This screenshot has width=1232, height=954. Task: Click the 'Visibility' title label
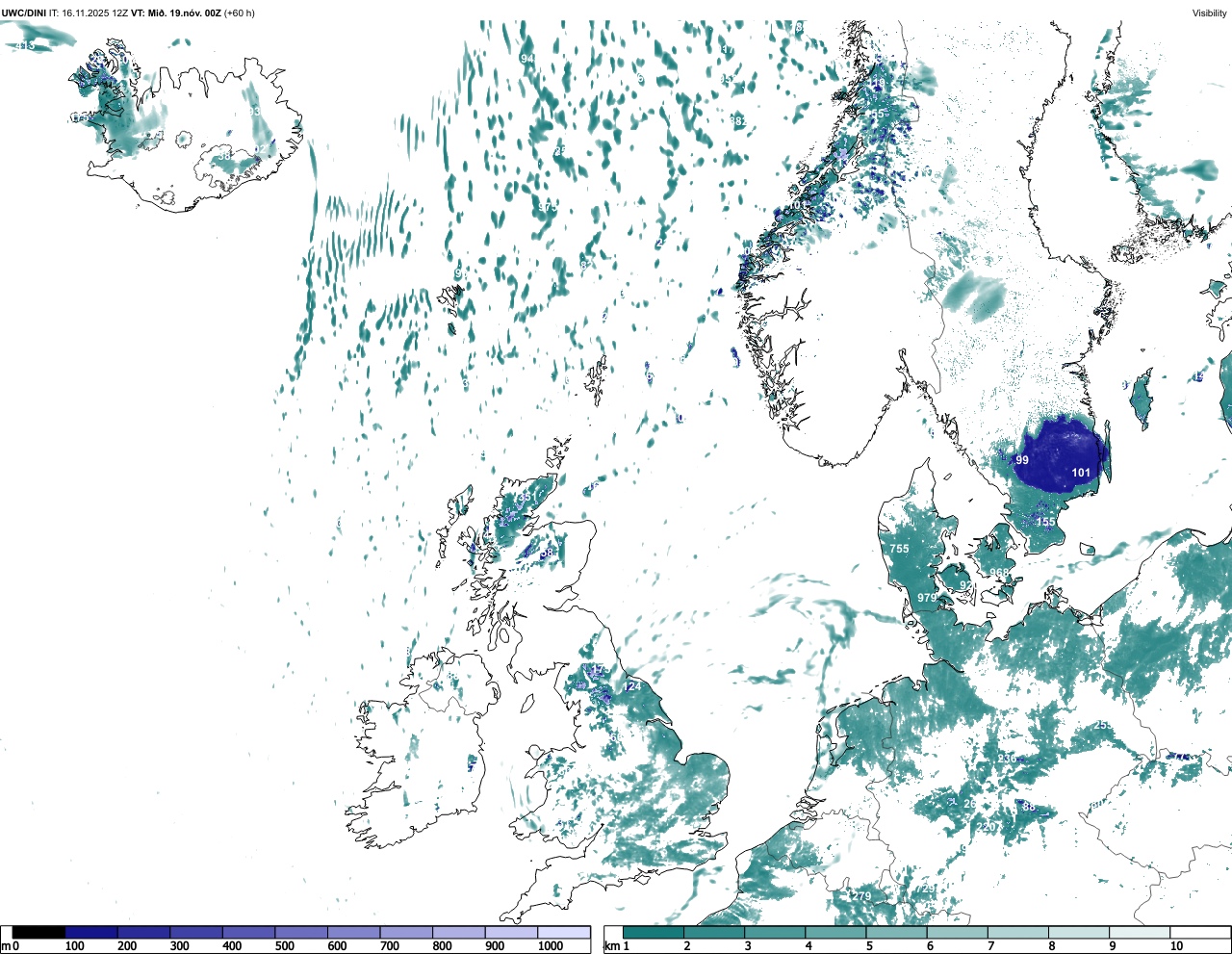click(x=1209, y=13)
